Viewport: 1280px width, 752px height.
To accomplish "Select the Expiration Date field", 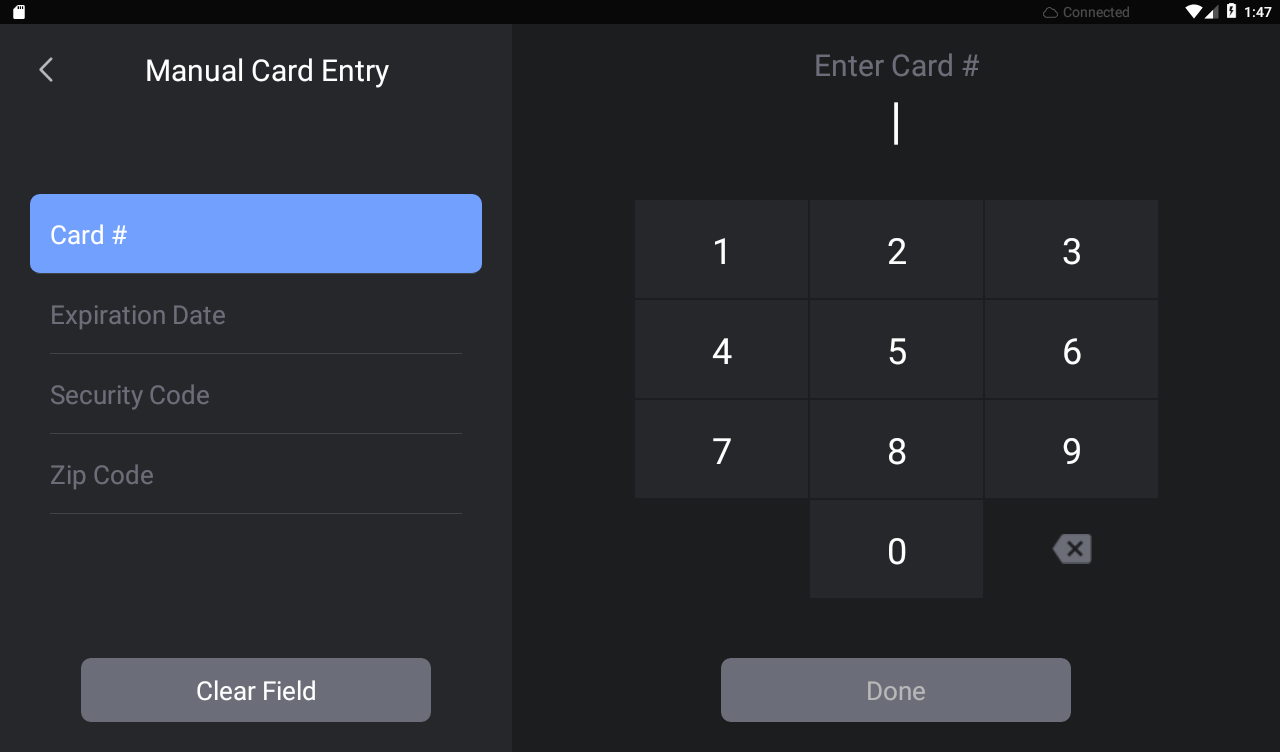I will point(255,315).
